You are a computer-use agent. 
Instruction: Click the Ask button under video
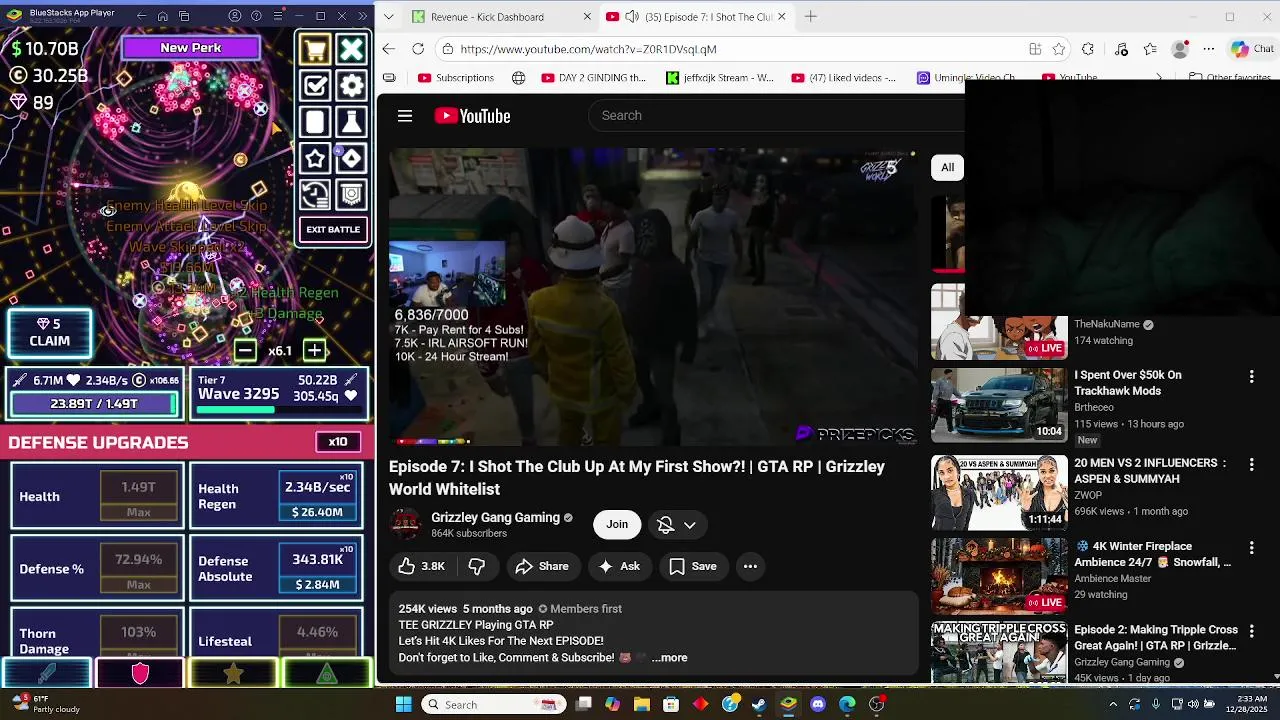(619, 566)
